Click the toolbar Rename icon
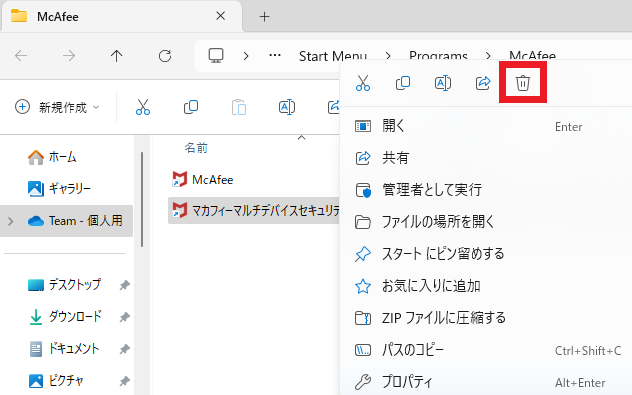 click(x=287, y=107)
